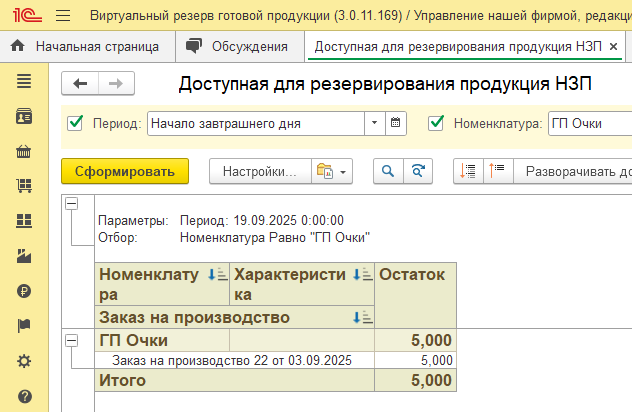Open the period dropdown list arrow
Screen dimensions: 632x412
[x=374, y=123]
